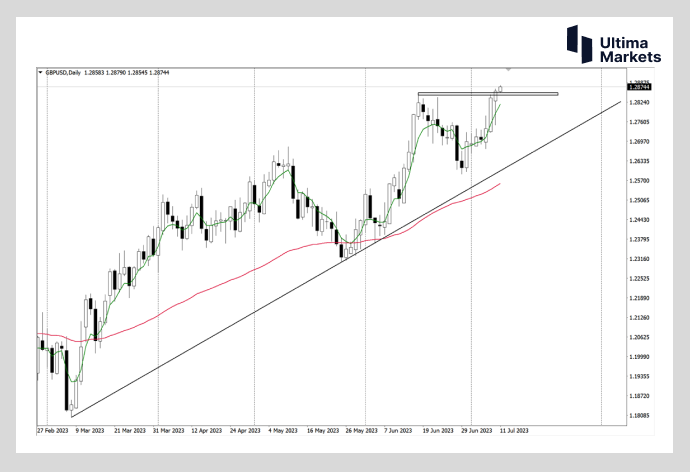Click the 16 May 2023 date label
Viewport: 690px width, 472px height.
click(x=323, y=431)
